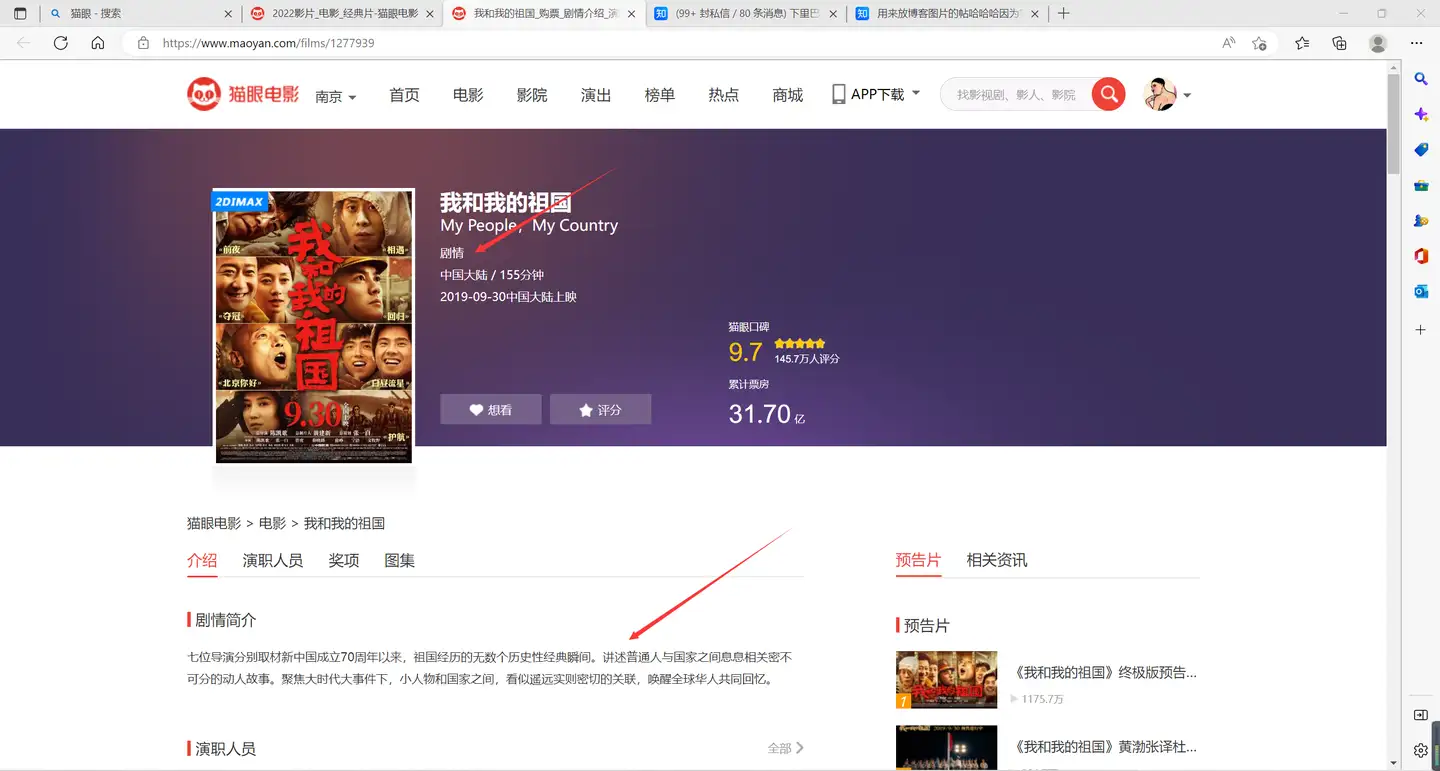
Task: Play the 黄渤张译杜 trailer thumbnail
Action: (946, 748)
